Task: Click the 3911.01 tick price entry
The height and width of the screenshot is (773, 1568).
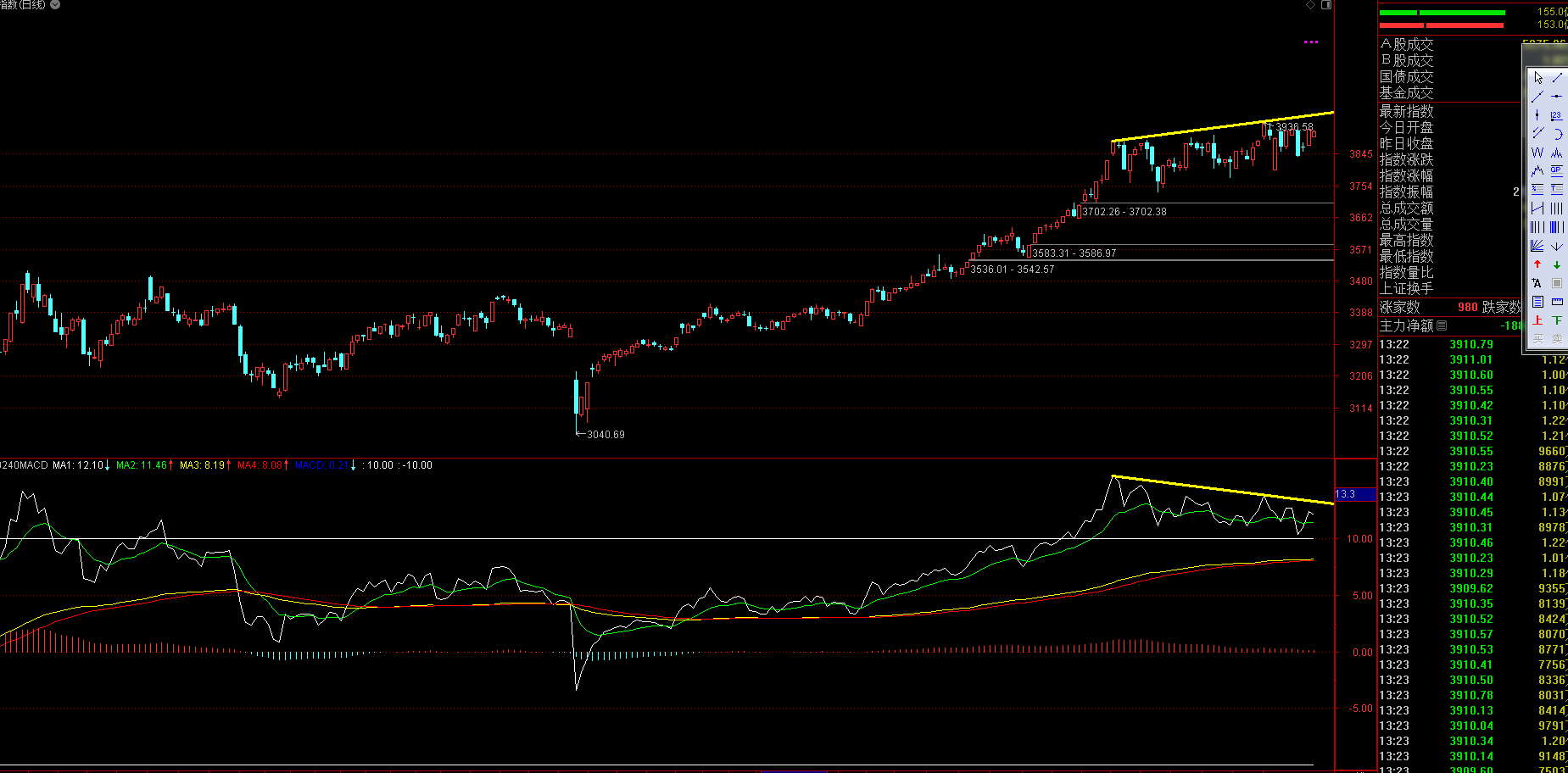Action: click(1471, 359)
